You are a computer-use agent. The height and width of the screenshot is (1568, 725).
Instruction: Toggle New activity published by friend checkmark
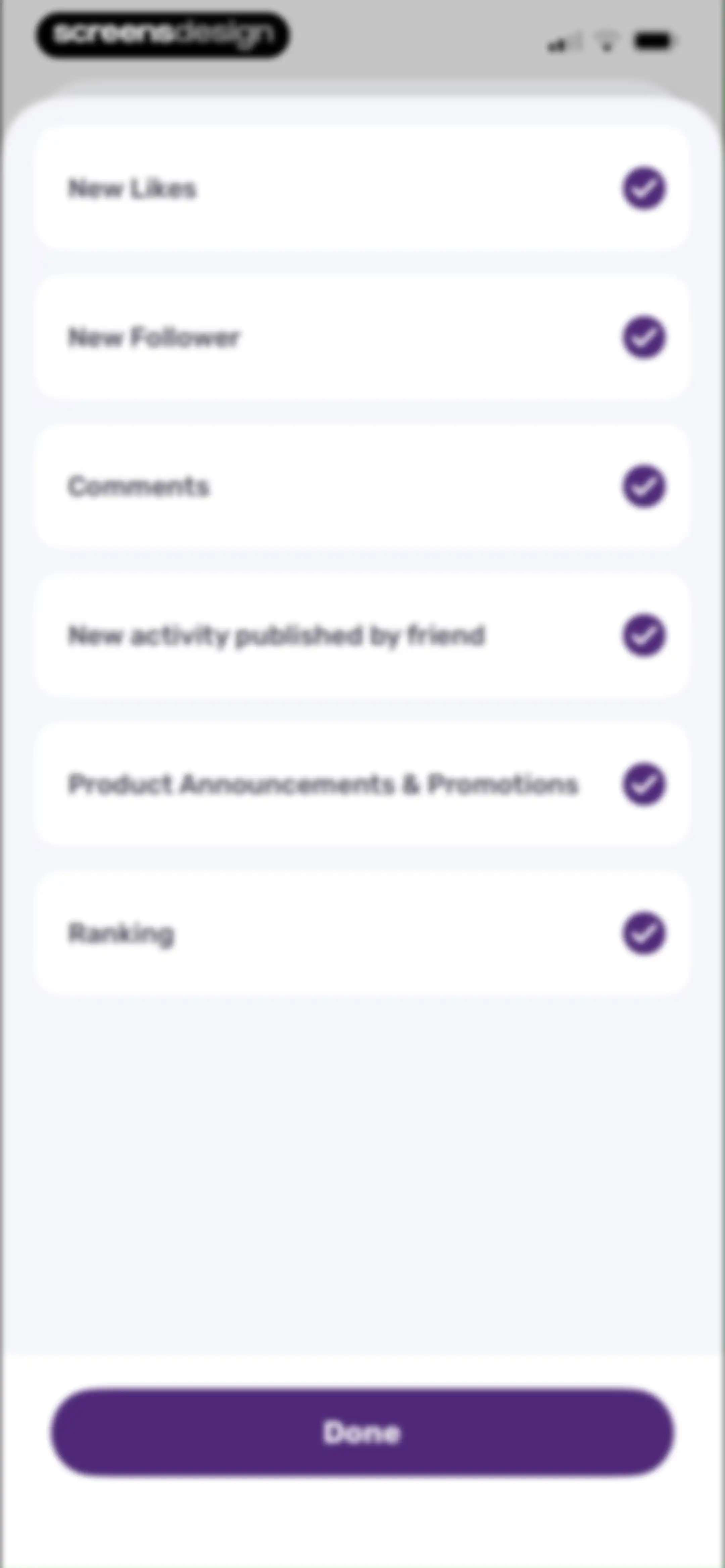[644, 635]
